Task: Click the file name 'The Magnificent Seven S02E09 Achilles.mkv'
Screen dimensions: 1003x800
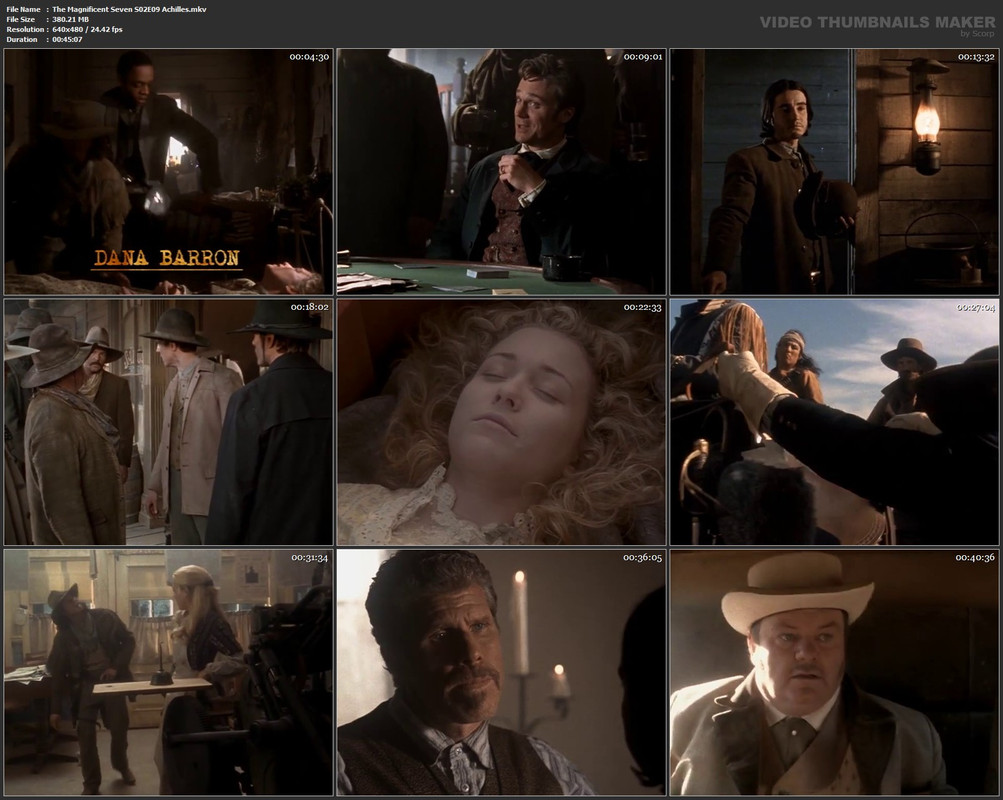Action: (129, 9)
